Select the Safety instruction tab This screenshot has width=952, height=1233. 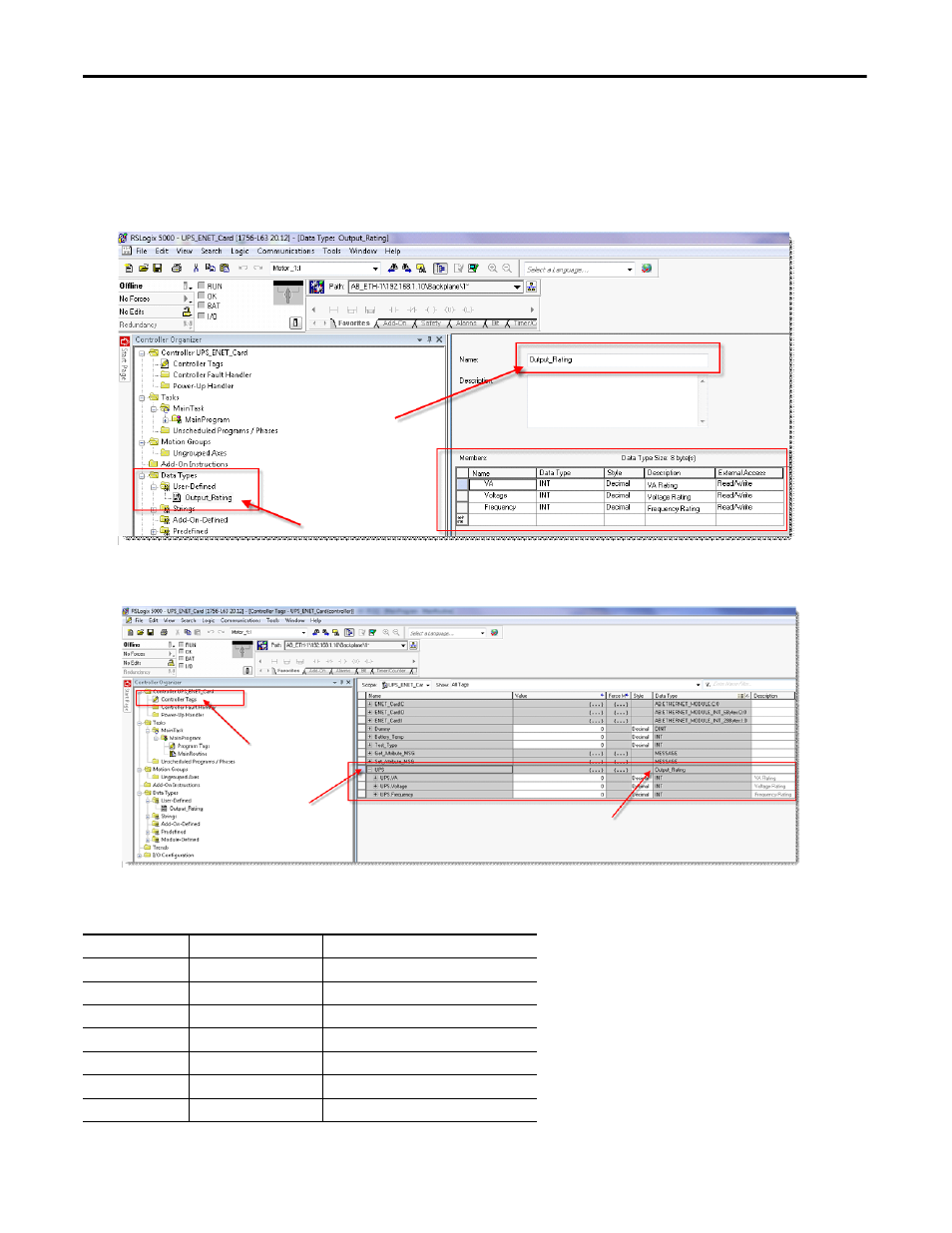430,323
